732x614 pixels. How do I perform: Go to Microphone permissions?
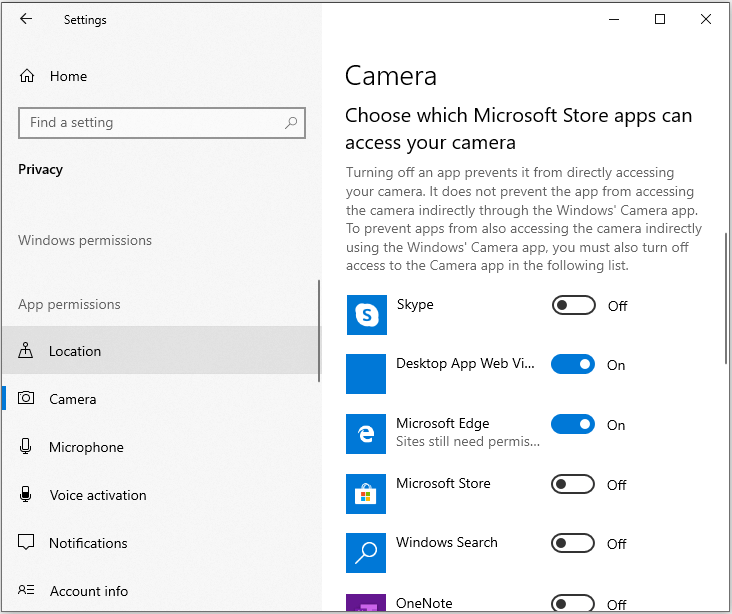pos(161,446)
